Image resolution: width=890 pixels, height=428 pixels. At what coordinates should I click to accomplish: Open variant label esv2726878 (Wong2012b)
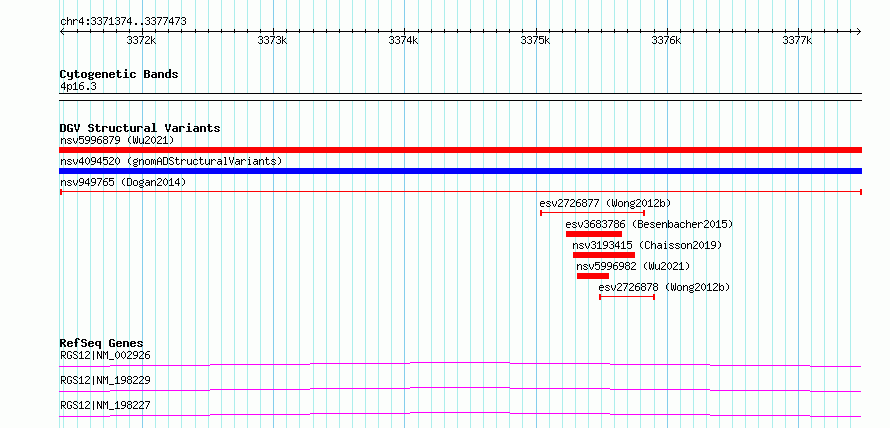point(664,287)
